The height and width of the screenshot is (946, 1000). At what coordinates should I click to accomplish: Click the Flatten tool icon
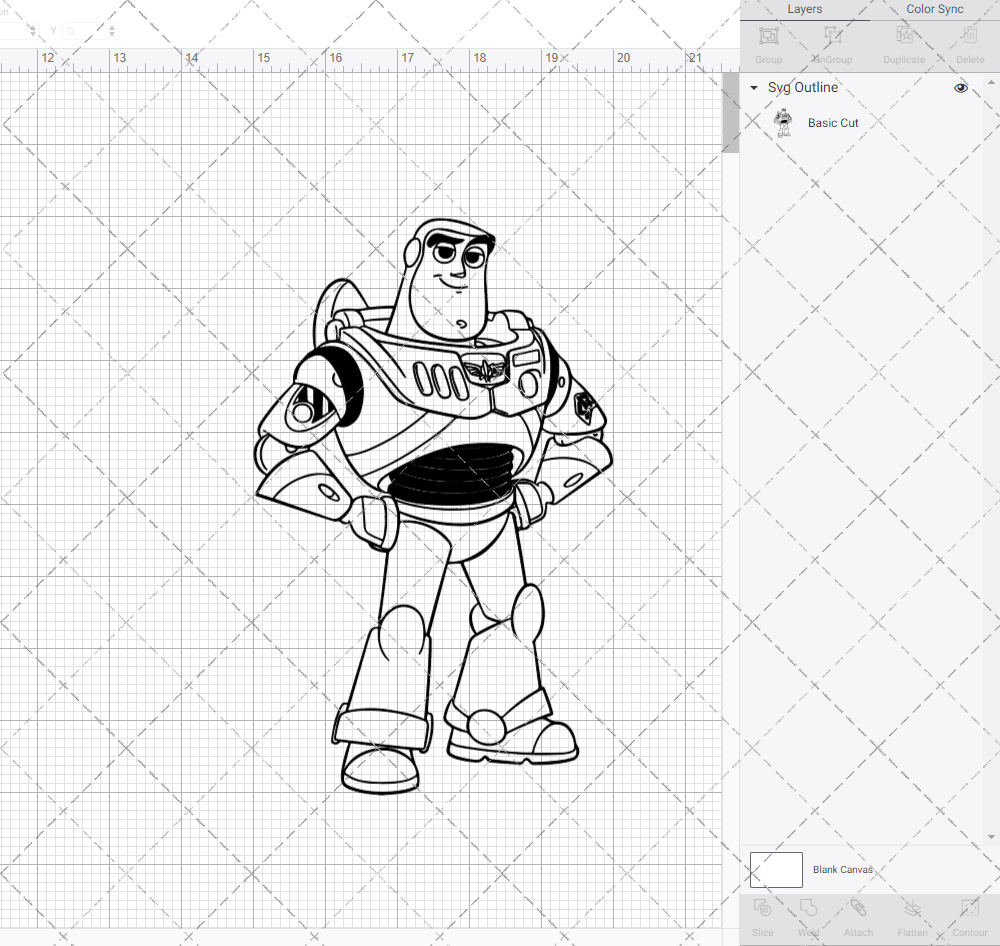[x=912, y=908]
